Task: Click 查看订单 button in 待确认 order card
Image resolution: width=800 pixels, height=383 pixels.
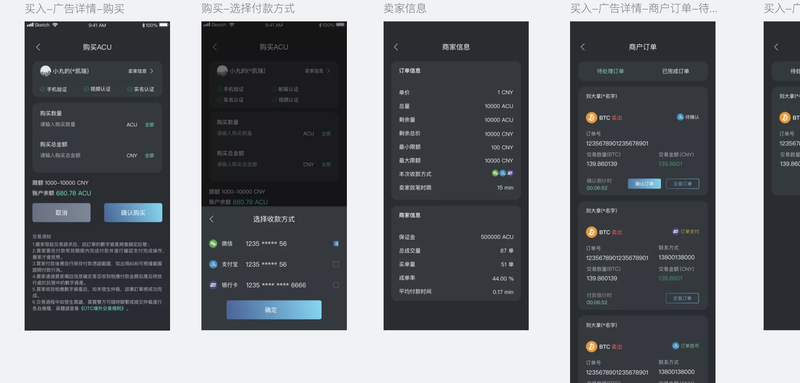Action: click(683, 184)
